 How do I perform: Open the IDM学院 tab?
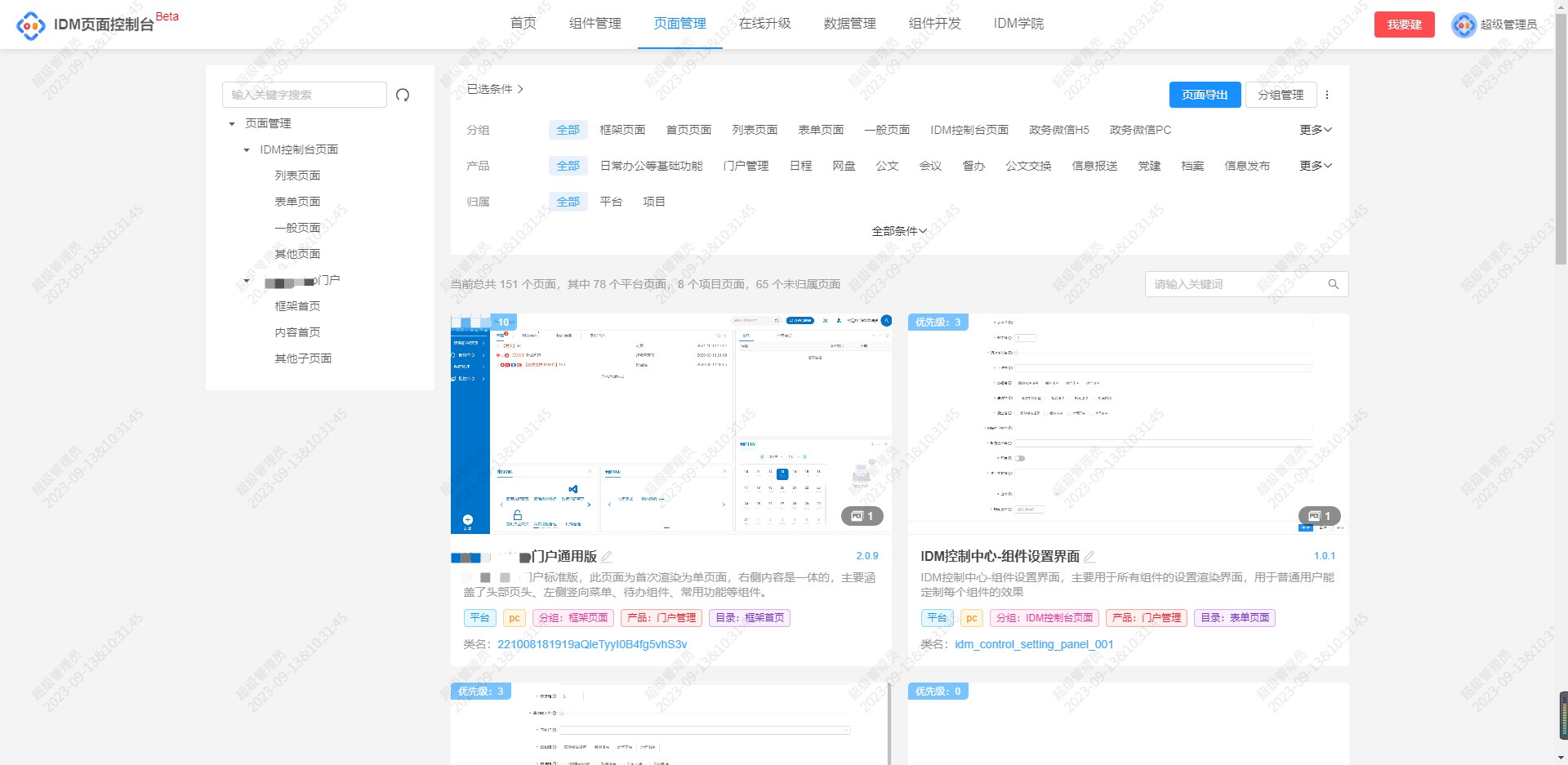(1018, 24)
